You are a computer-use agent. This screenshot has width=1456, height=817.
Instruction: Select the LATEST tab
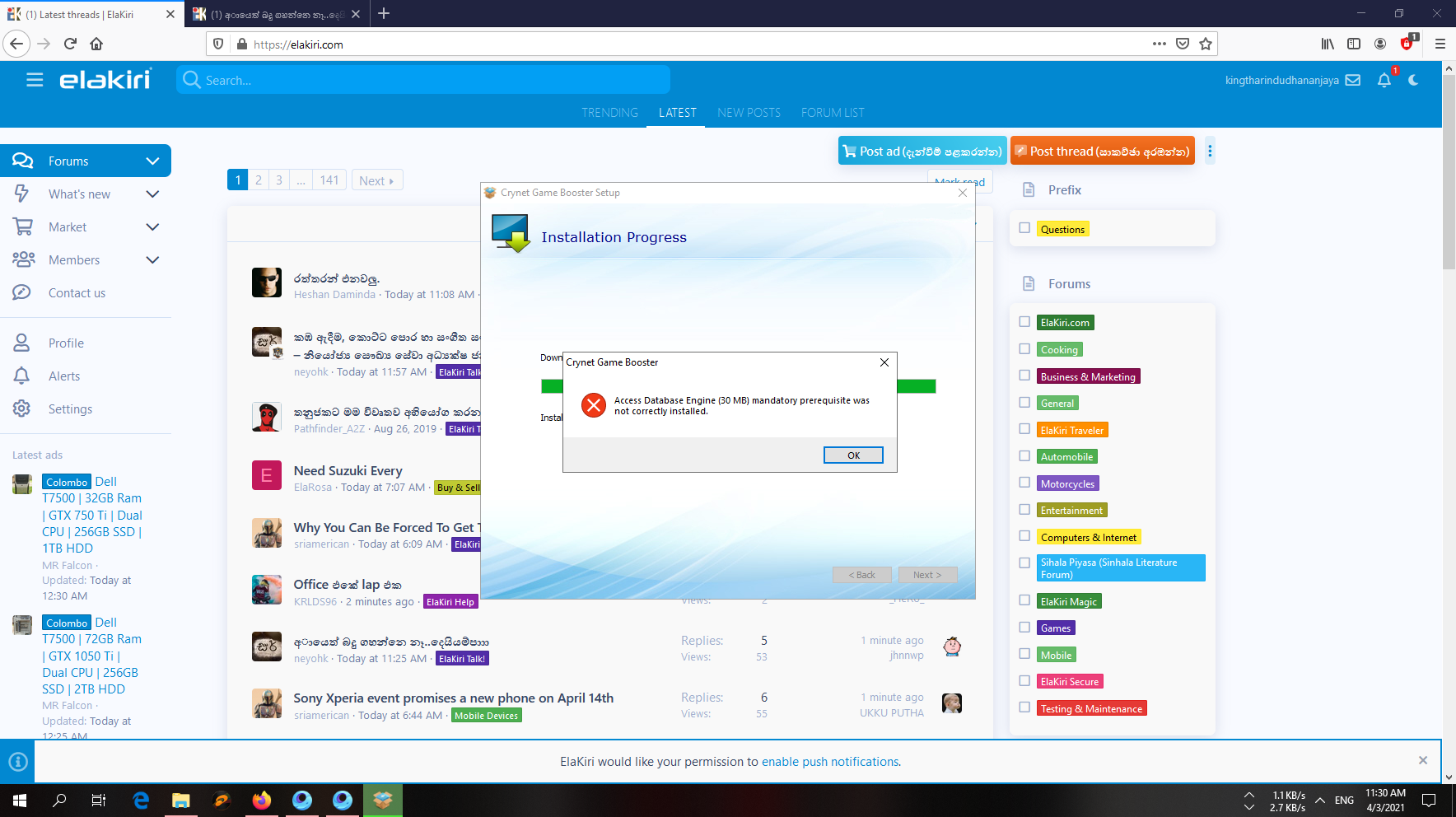click(678, 113)
